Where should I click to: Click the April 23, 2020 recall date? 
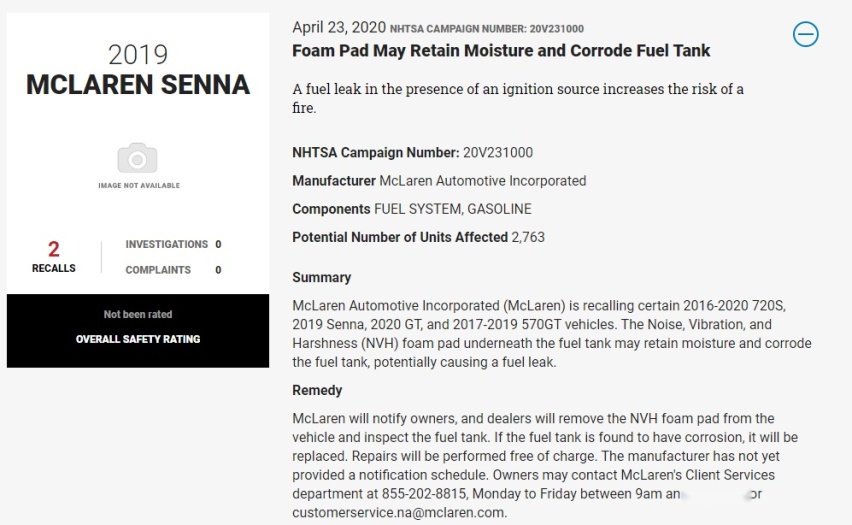tap(339, 27)
